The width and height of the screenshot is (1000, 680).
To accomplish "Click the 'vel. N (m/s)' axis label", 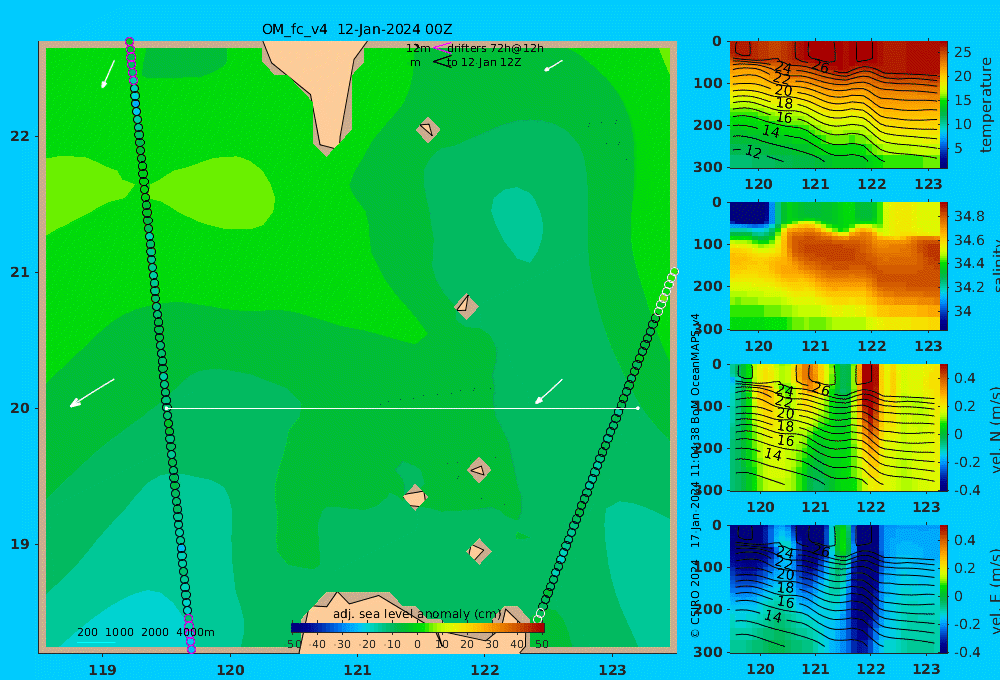I will pos(994,429).
